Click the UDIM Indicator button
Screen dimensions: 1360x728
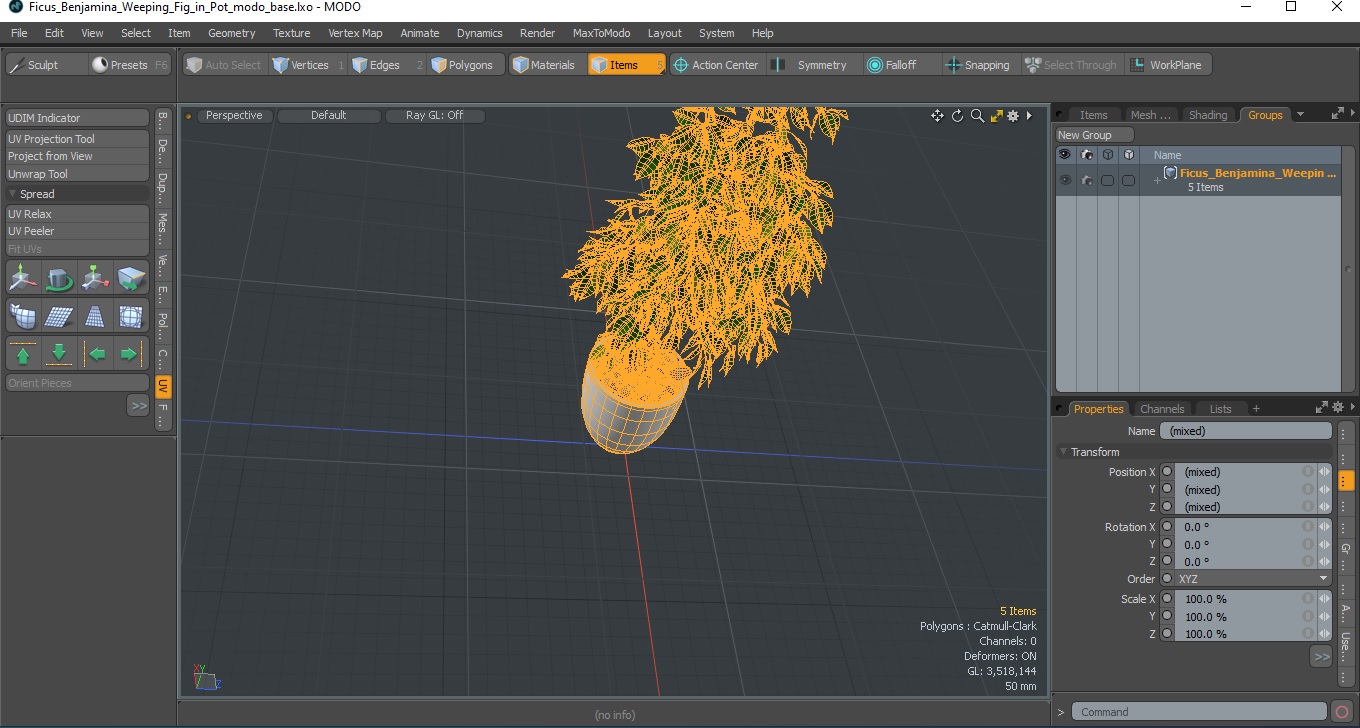pyautogui.click(x=78, y=118)
